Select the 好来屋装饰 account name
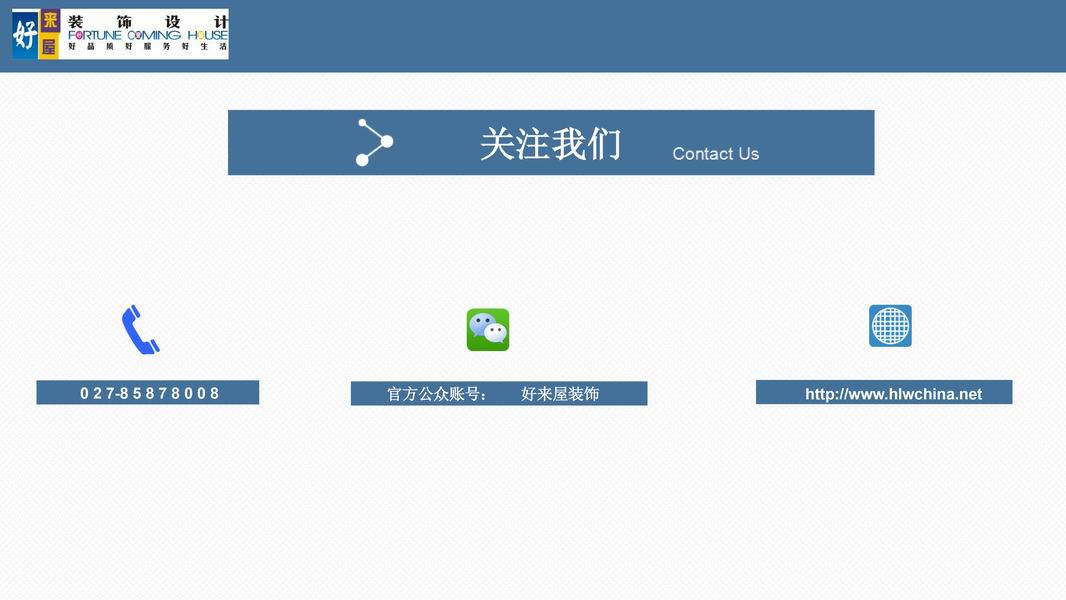1066x600 pixels. [560, 394]
